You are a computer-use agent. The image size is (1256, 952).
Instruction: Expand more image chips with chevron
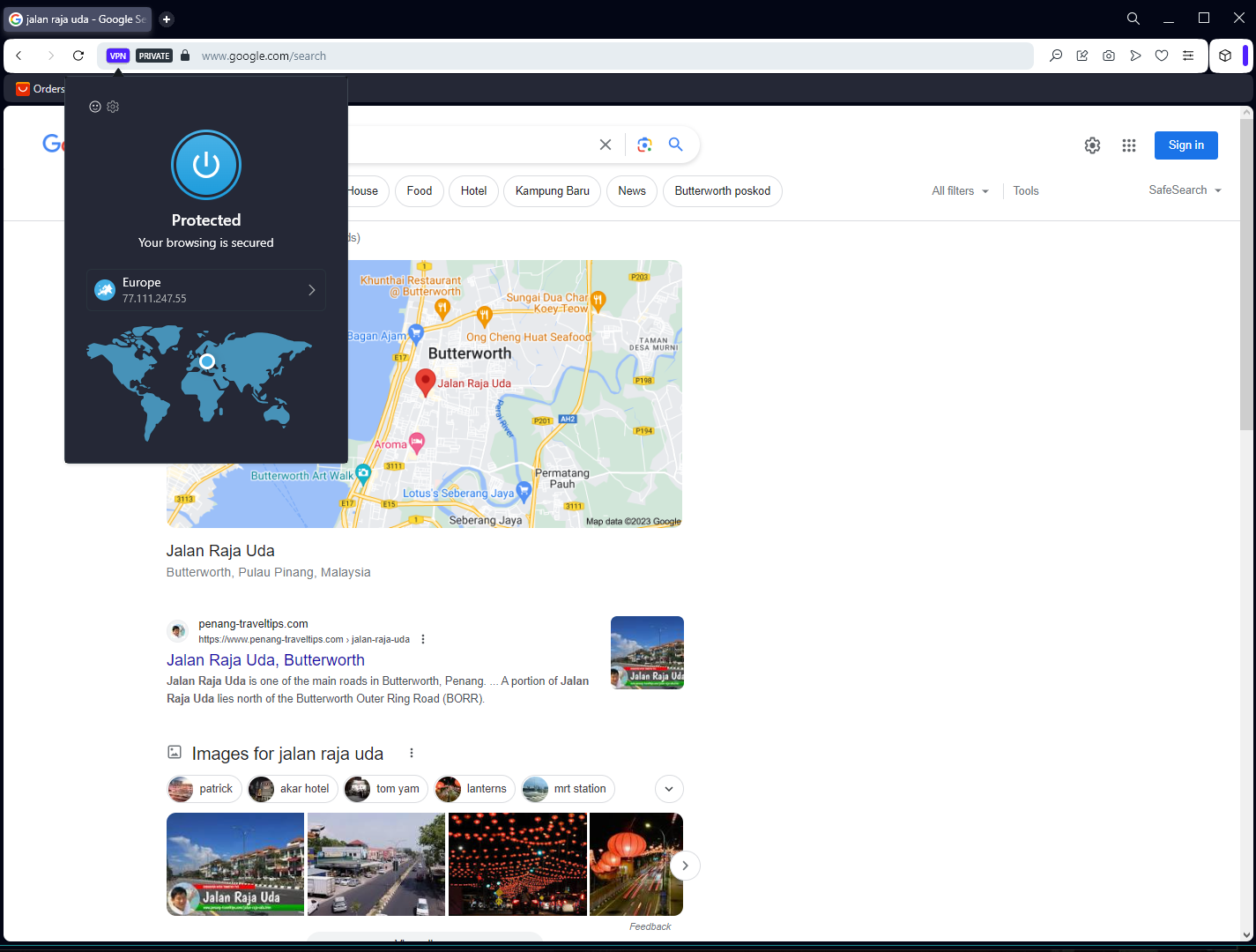point(669,789)
